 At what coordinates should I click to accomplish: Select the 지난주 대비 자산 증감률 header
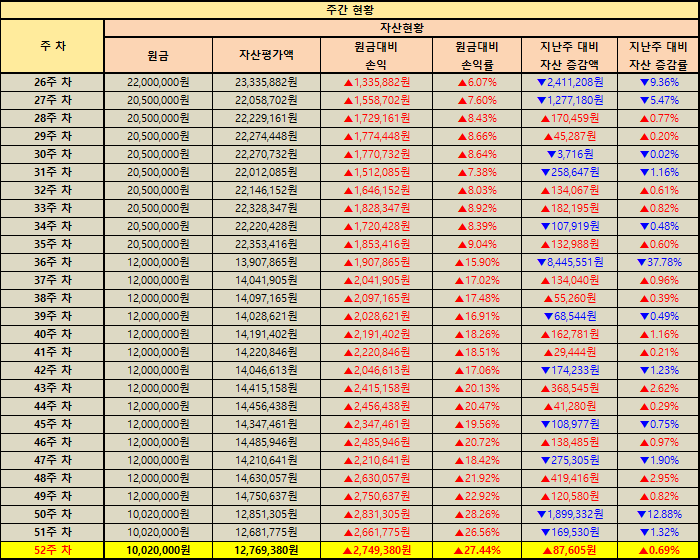pyautogui.click(x=657, y=55)
